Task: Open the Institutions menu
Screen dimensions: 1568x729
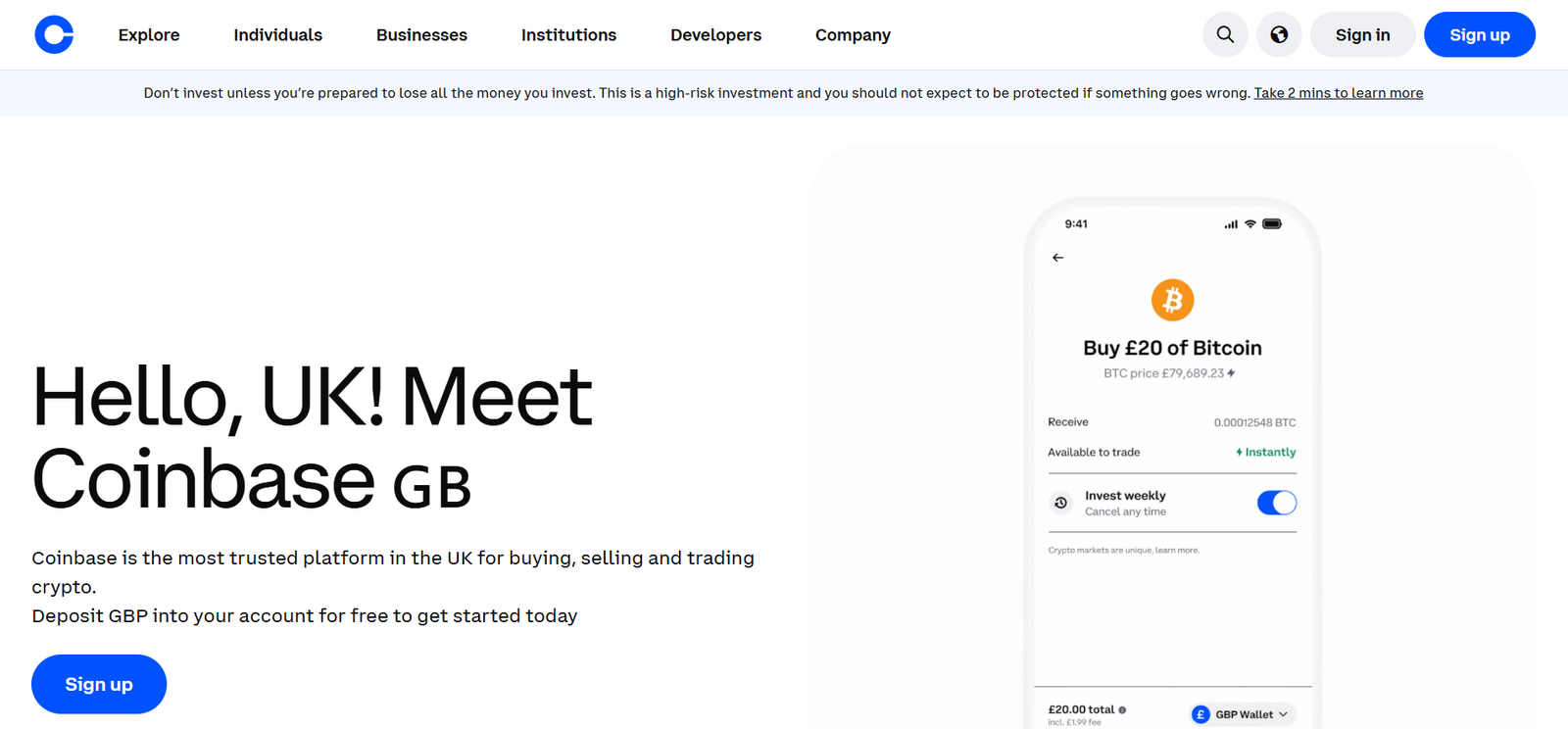Action: point(568,34)
